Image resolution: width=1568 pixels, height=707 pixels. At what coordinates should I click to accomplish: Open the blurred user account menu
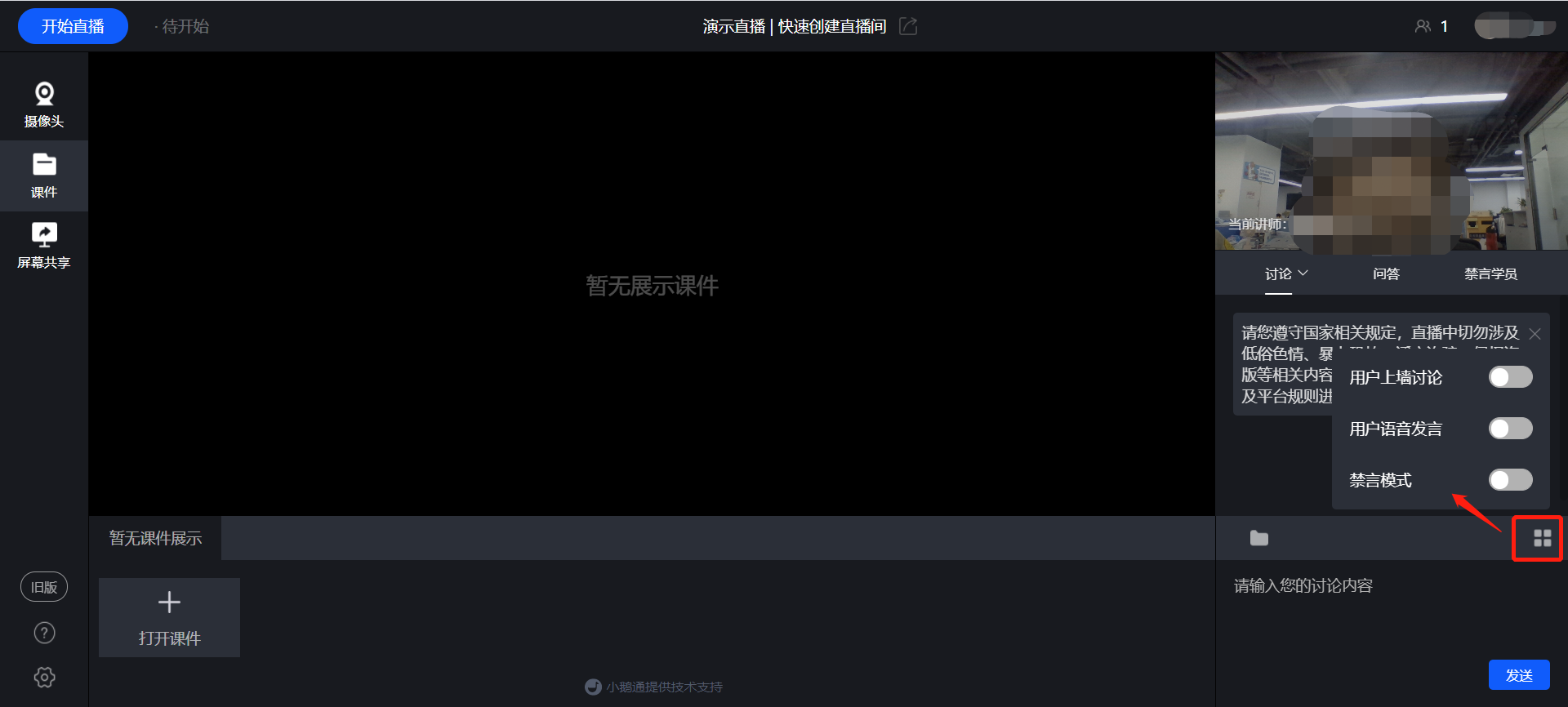pos(1515,26)
